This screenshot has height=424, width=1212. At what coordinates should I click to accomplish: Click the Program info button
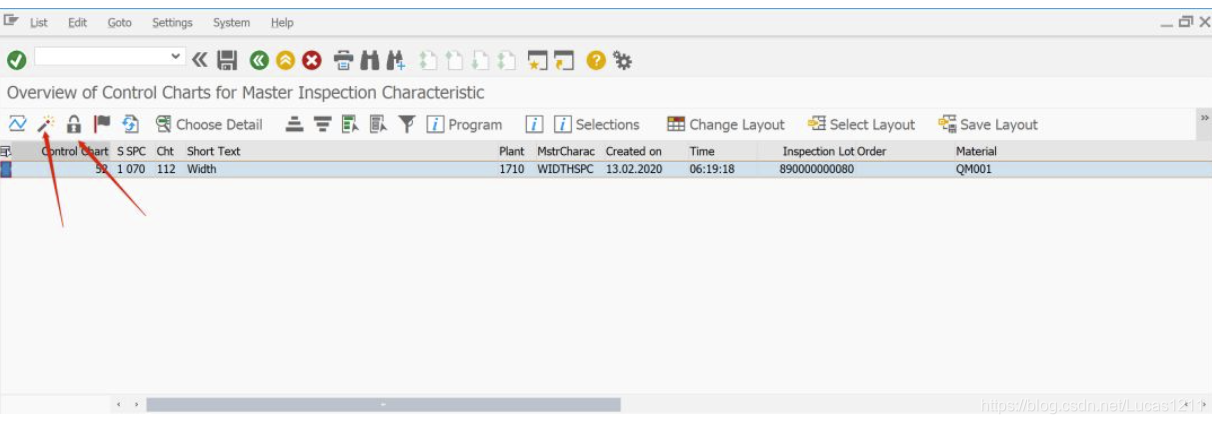[x=464, y=124]
